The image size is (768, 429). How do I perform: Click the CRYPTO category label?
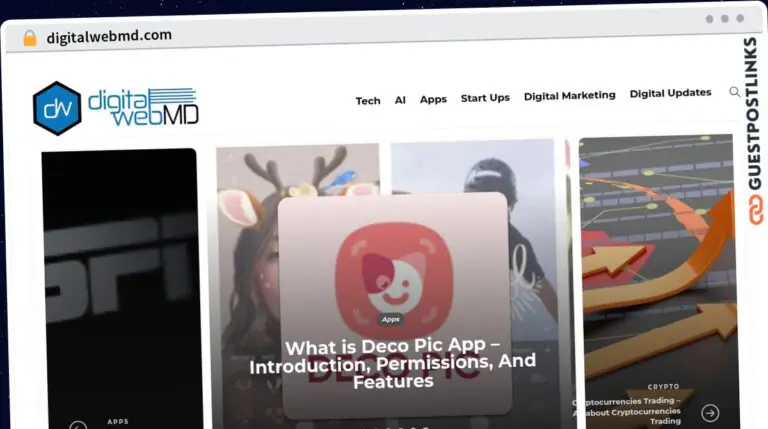click(x=663, y=386)
